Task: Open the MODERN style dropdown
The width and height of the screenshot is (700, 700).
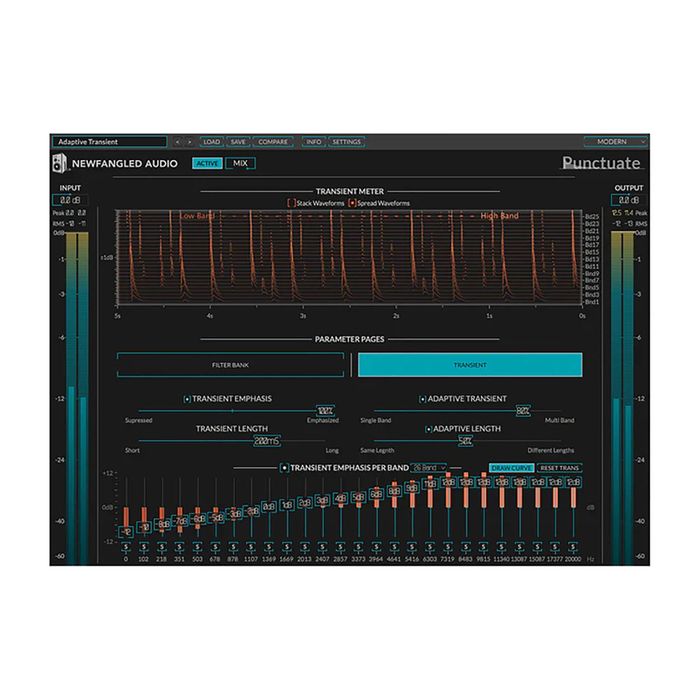Action: 615,142
